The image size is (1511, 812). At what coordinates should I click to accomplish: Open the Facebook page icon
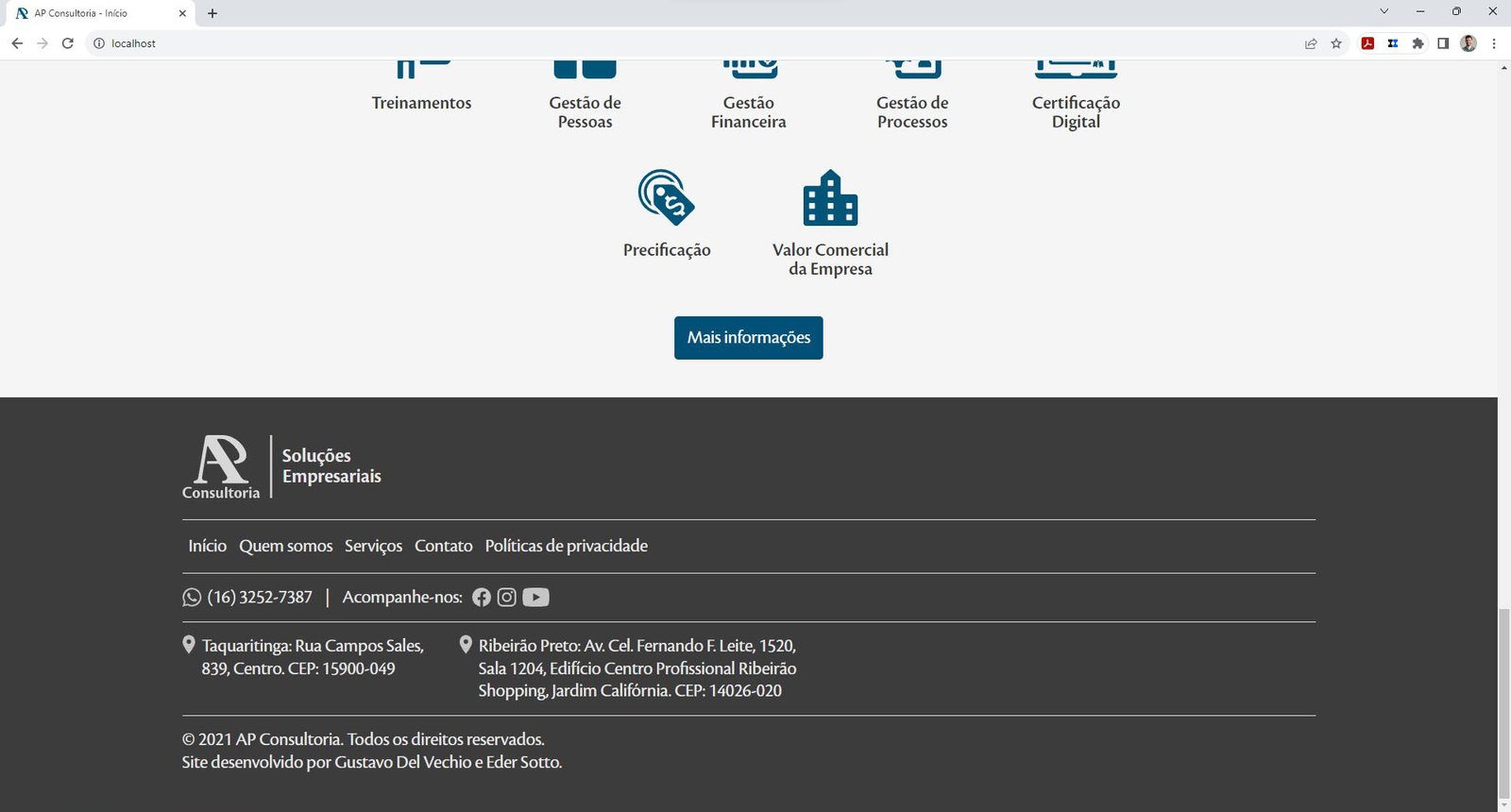482,598
